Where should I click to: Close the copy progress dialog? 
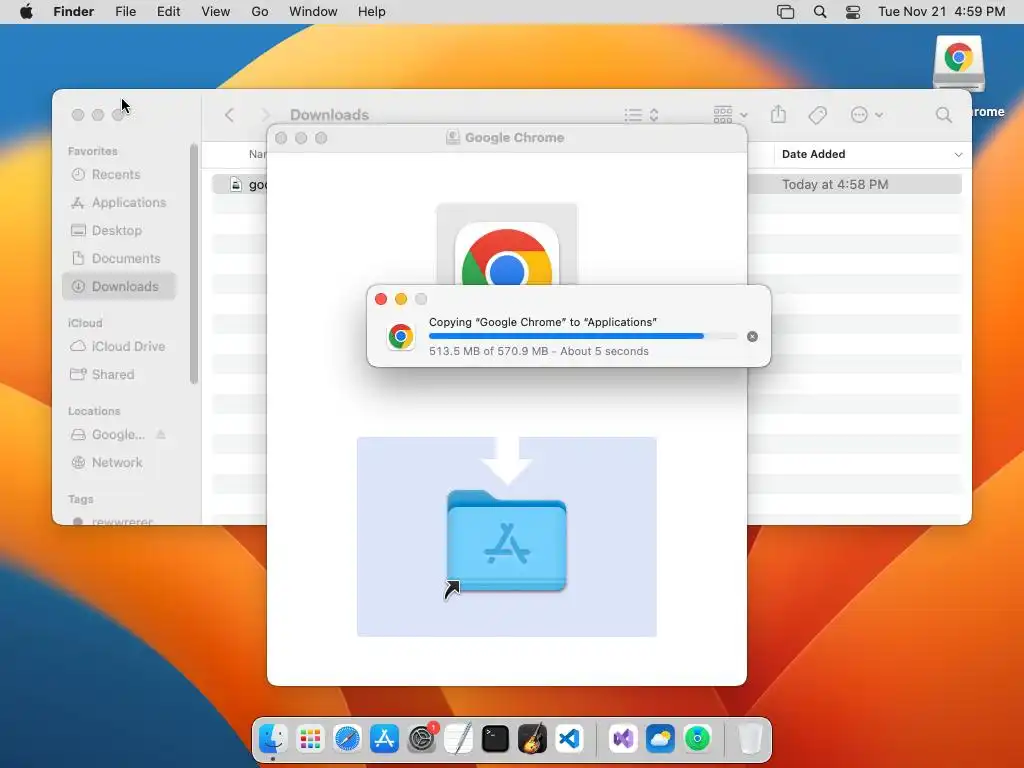[381, 299]
